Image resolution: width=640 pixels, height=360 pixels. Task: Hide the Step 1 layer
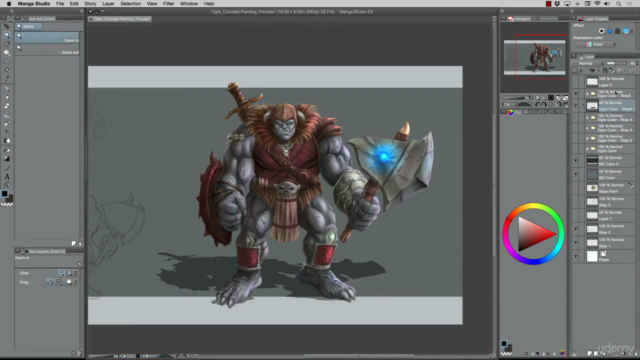point(576,242)
